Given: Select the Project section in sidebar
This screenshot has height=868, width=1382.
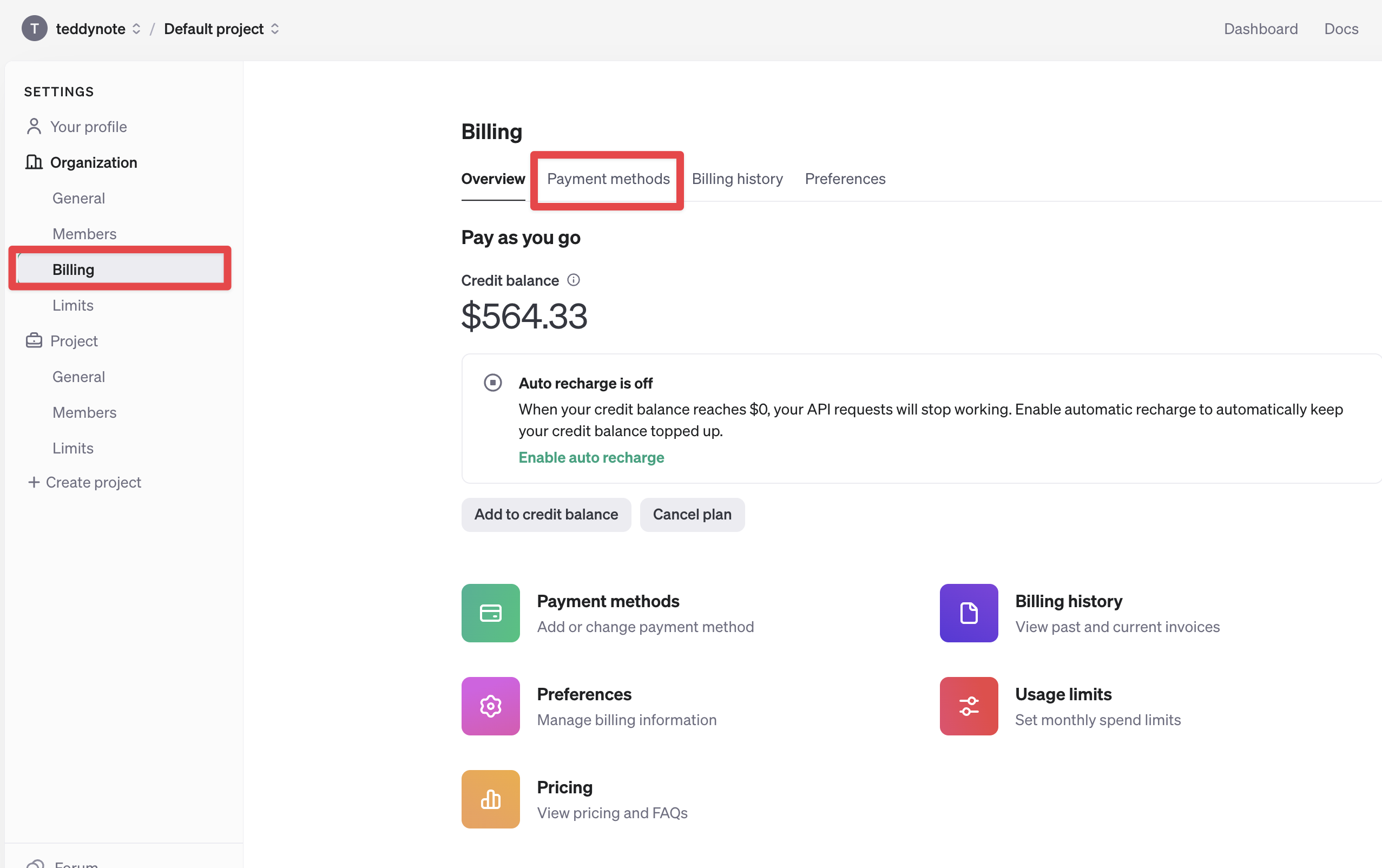Looking at the screenshot, I should (74, 341).
